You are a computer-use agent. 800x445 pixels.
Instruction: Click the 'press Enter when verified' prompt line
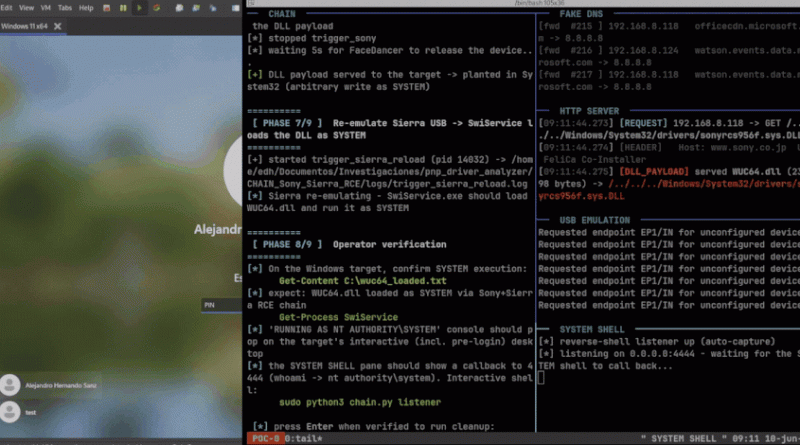373,426
